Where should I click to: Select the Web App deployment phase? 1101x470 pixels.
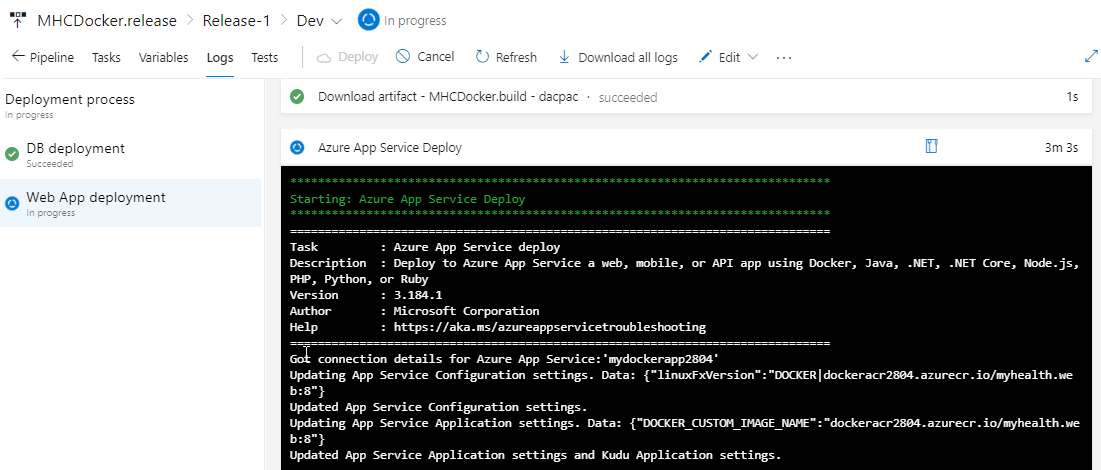tap(131, 203)
